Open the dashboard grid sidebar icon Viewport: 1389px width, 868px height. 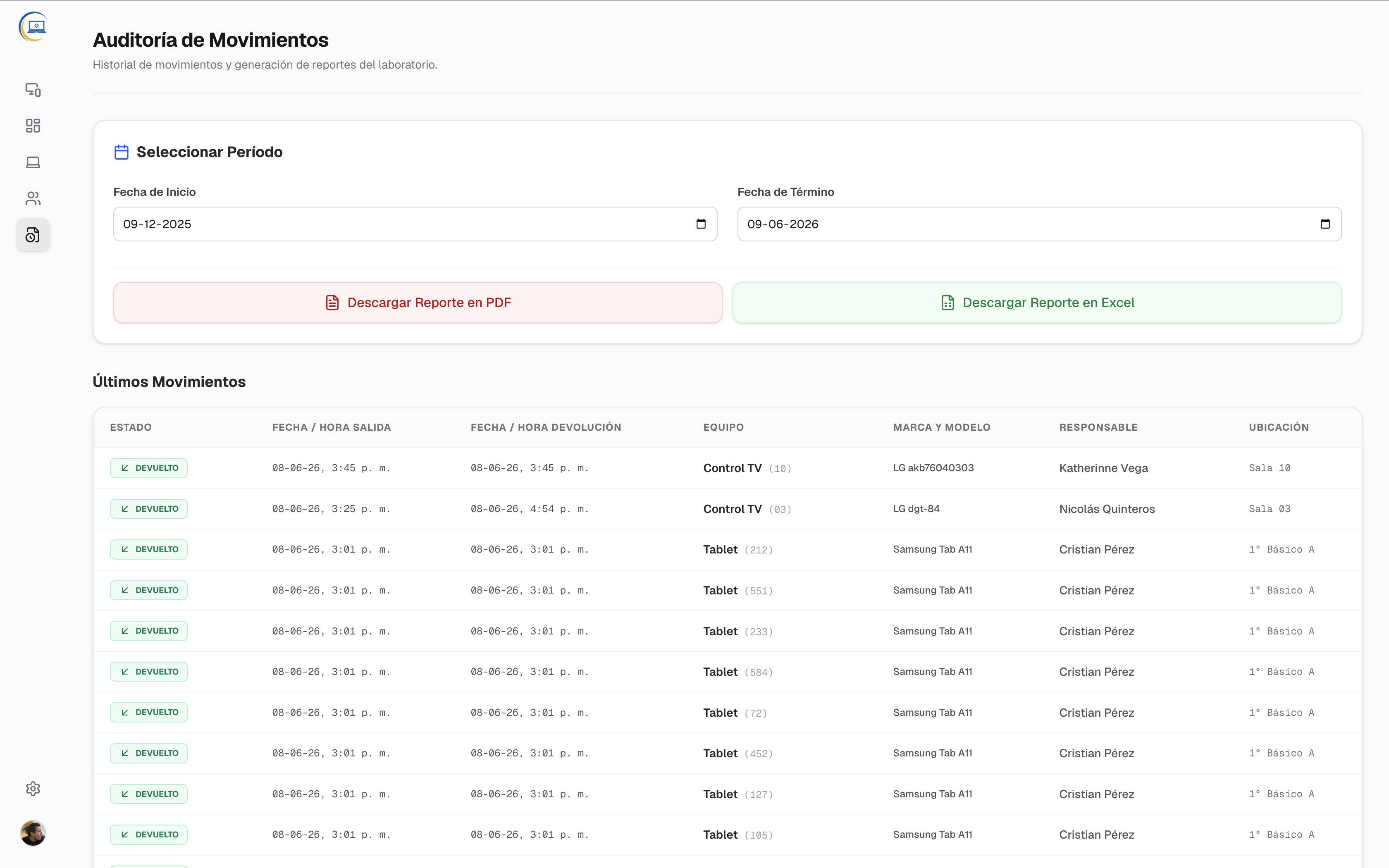click(33, 126)
